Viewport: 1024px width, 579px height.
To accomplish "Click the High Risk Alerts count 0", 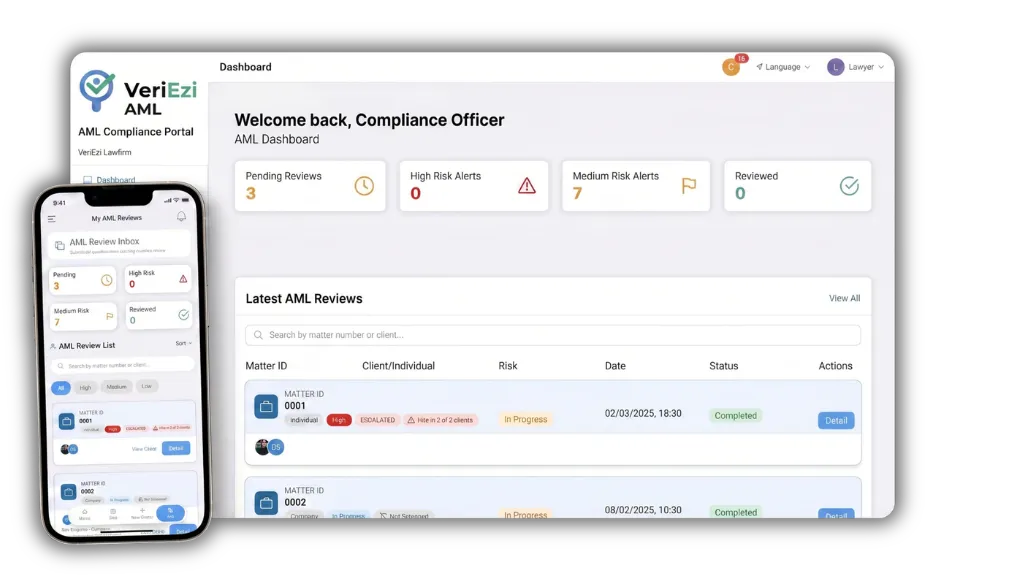I will 415,193.
